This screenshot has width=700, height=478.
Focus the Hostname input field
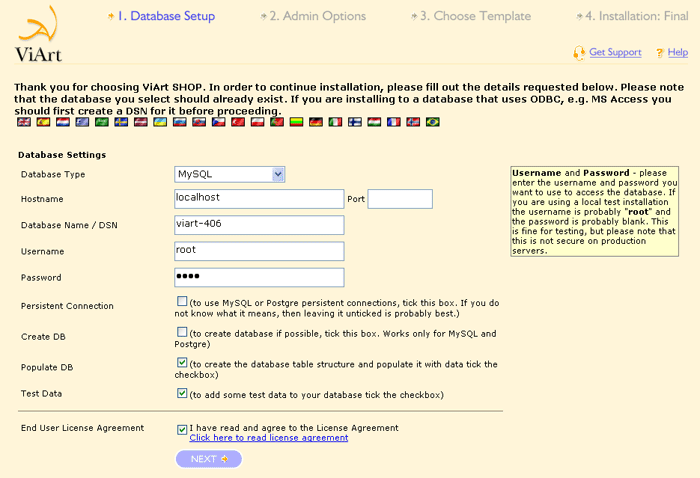point(259,199)
